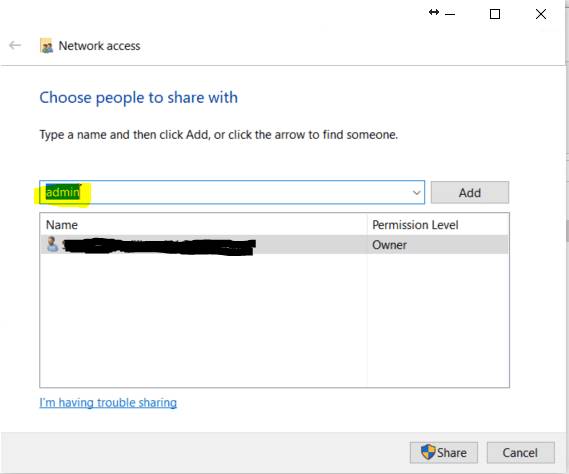Click the horizontal resize arrows icon
This screenshot has width=569, height=474.
click(x=434, y=12)
